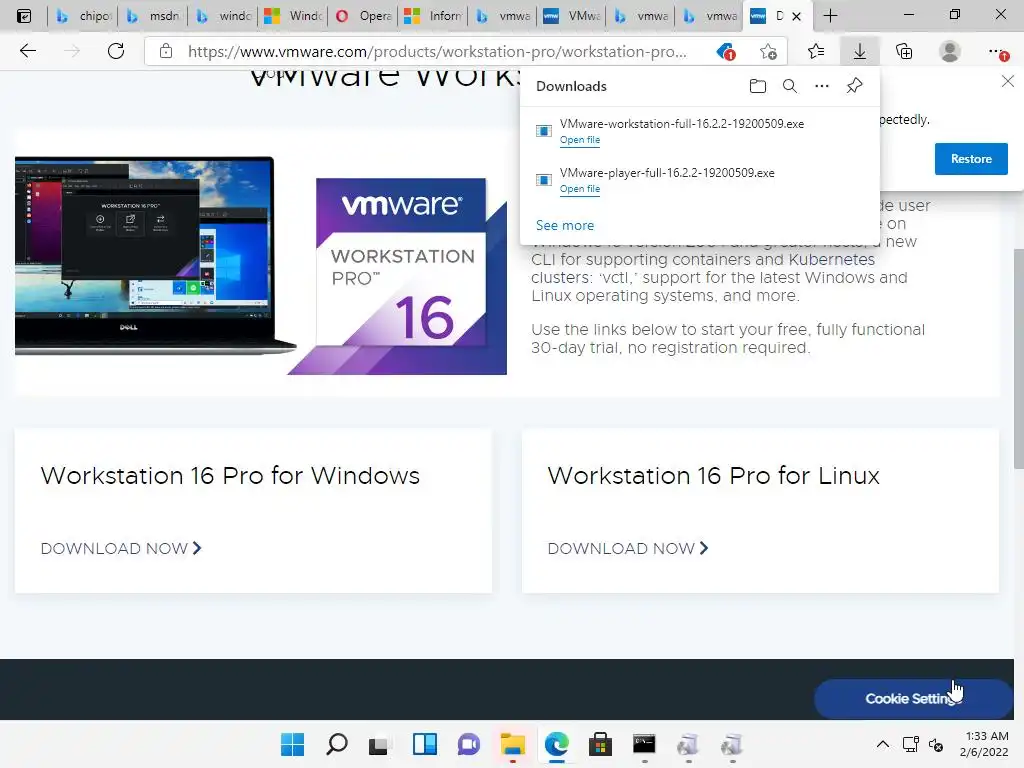Screen dimensions: 1024x768
Task: Open the Favorites list icon
Action: coord(816,51)
